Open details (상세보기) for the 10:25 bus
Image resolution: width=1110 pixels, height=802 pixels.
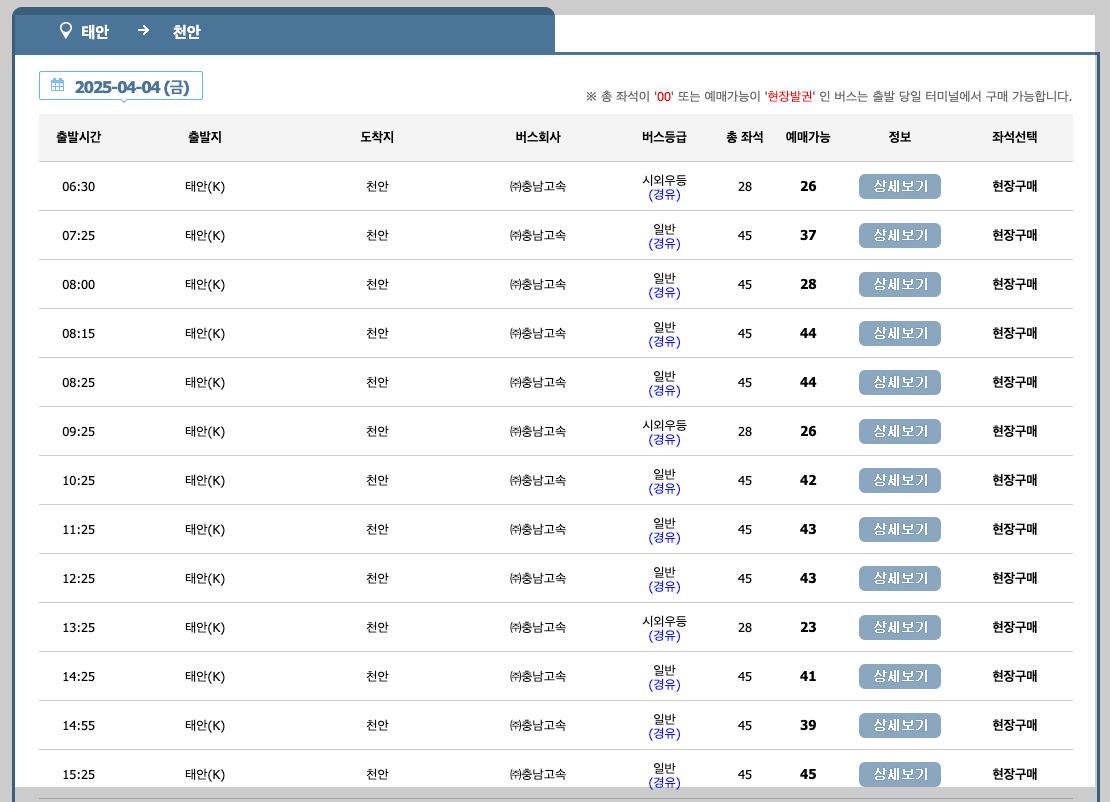[900, 480]
